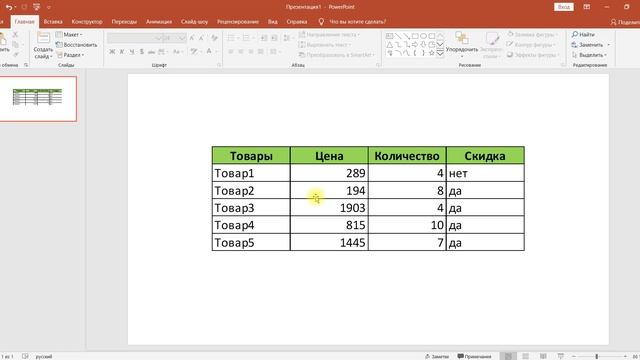Open the Упорядочить arrange menu
The height and width of the screenshot is (360, 640).
462,44
